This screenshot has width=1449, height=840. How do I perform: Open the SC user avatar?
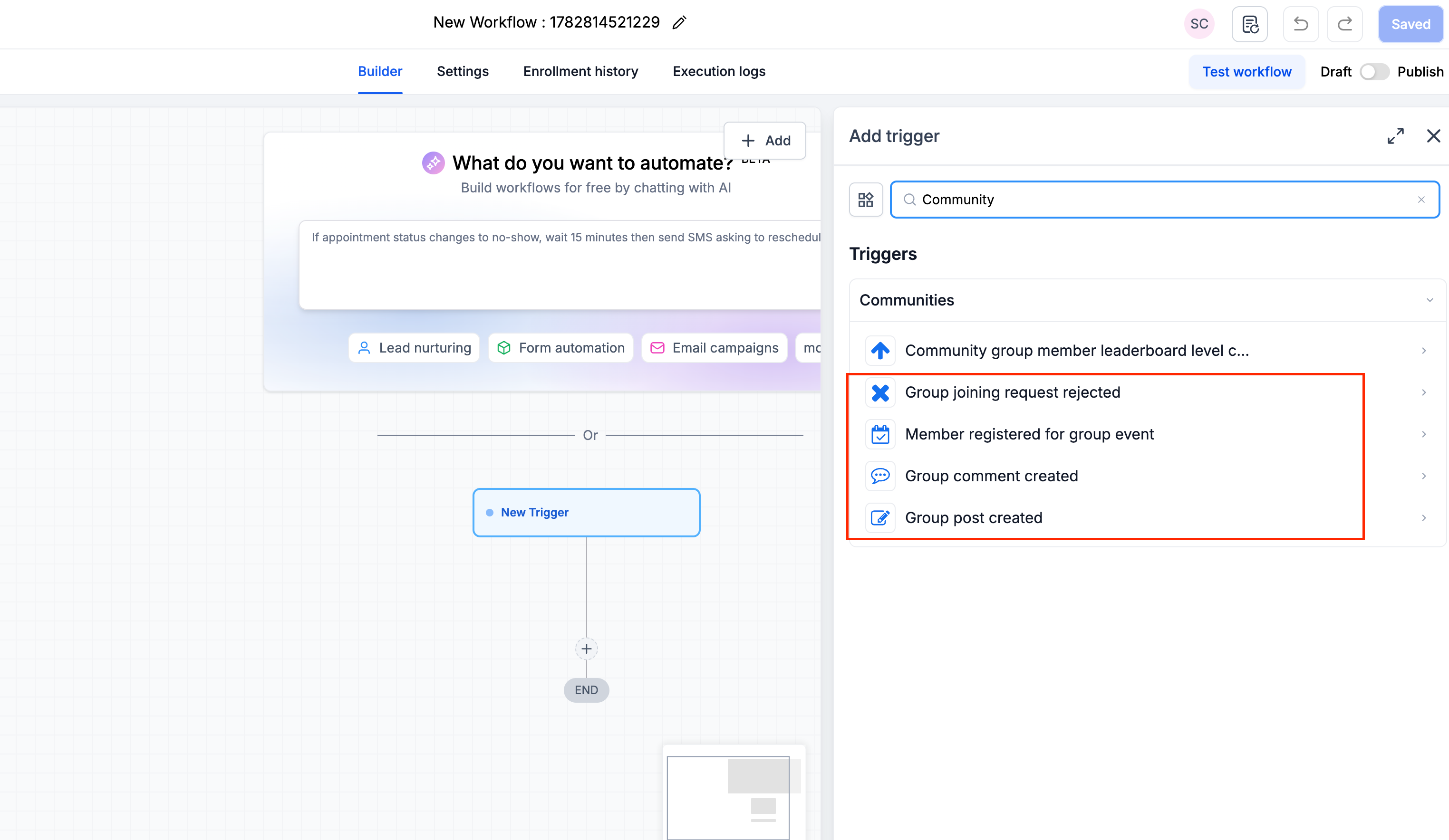[x=1199, y=24]
